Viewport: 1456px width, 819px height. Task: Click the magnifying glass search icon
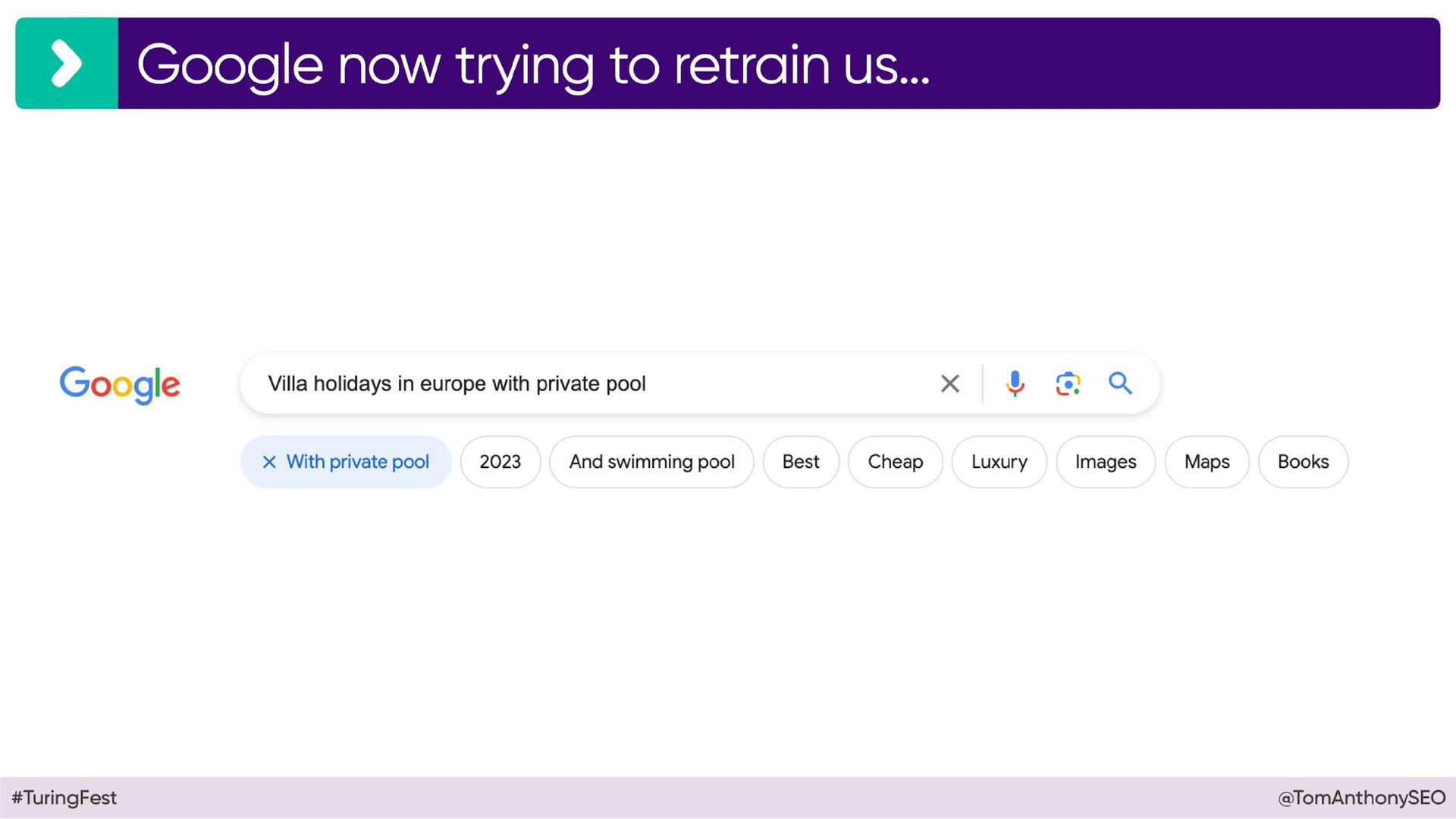click(1120, 384)
